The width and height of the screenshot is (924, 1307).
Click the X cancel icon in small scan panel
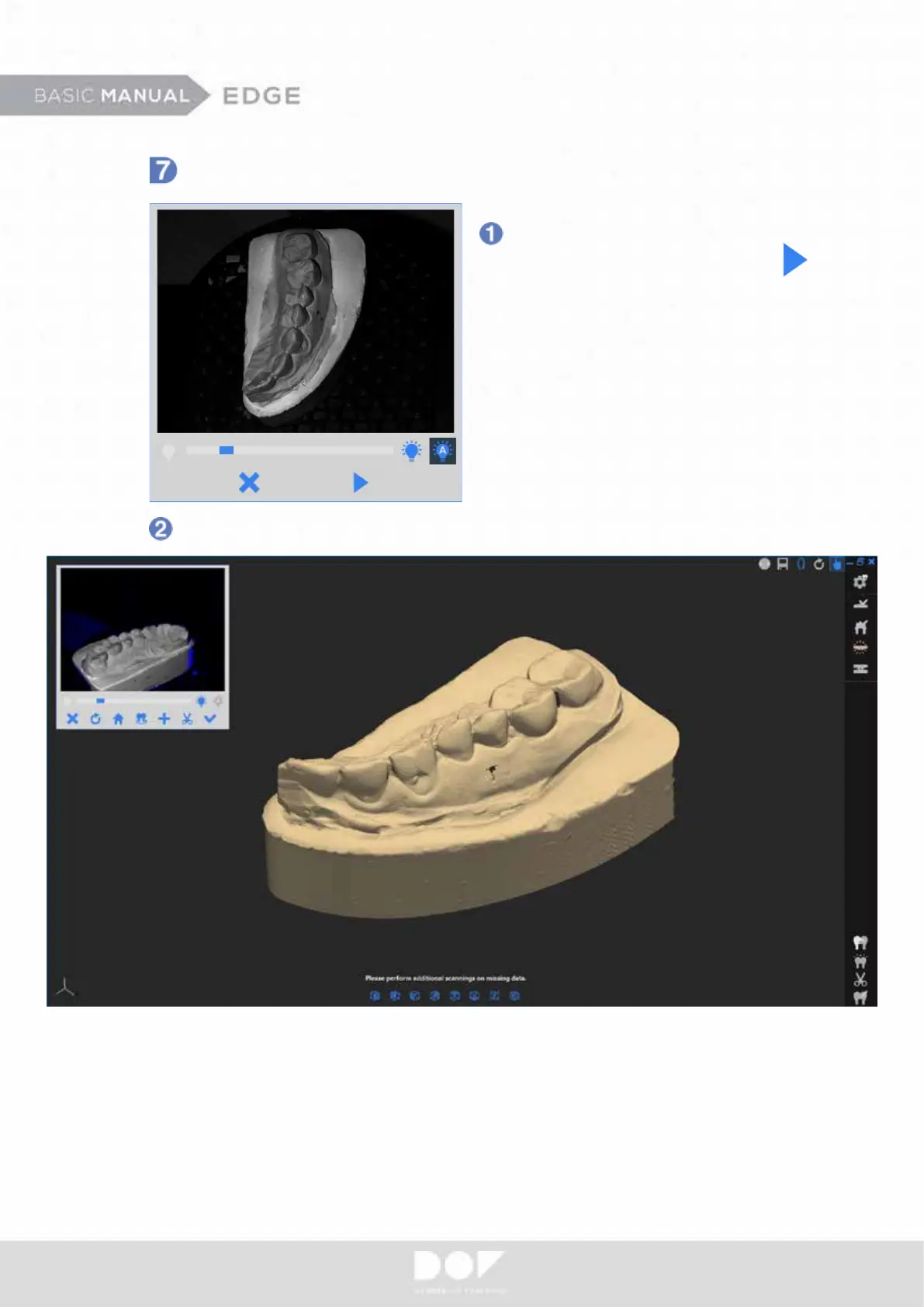(x=72, y=719)
